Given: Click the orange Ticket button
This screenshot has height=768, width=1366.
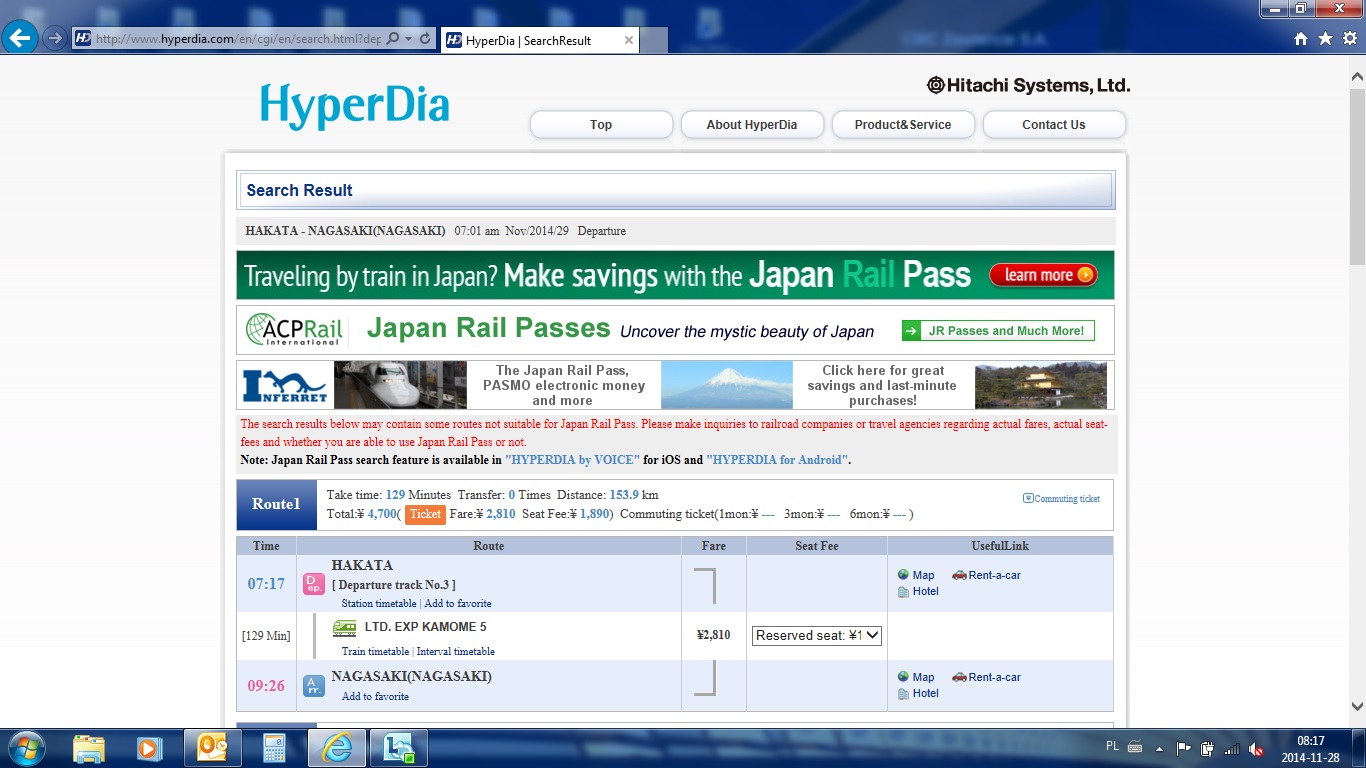Looking at the screenshot, I should point(425,514).
